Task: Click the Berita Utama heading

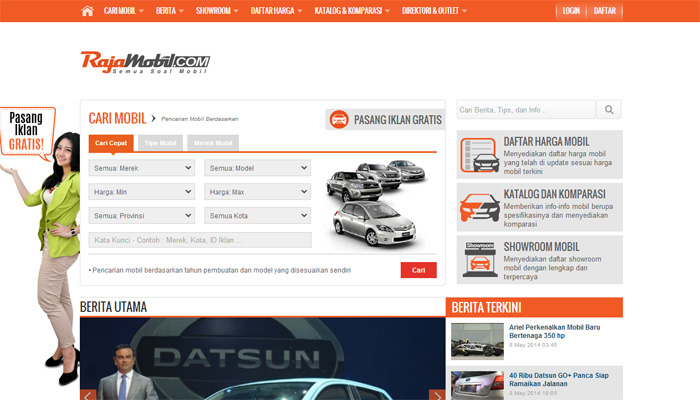Action: pos(113,307)
